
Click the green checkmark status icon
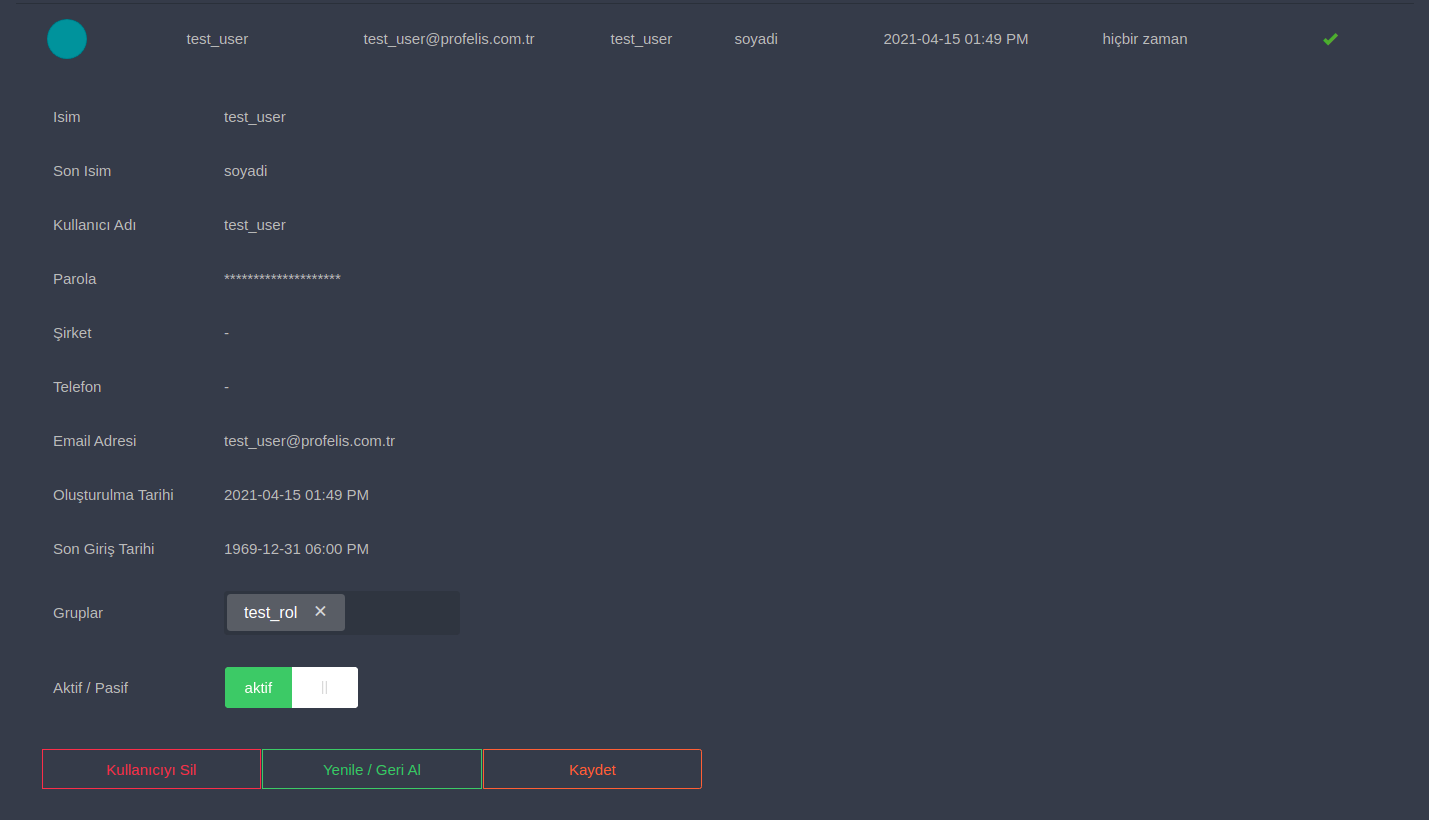(1330, 39)
